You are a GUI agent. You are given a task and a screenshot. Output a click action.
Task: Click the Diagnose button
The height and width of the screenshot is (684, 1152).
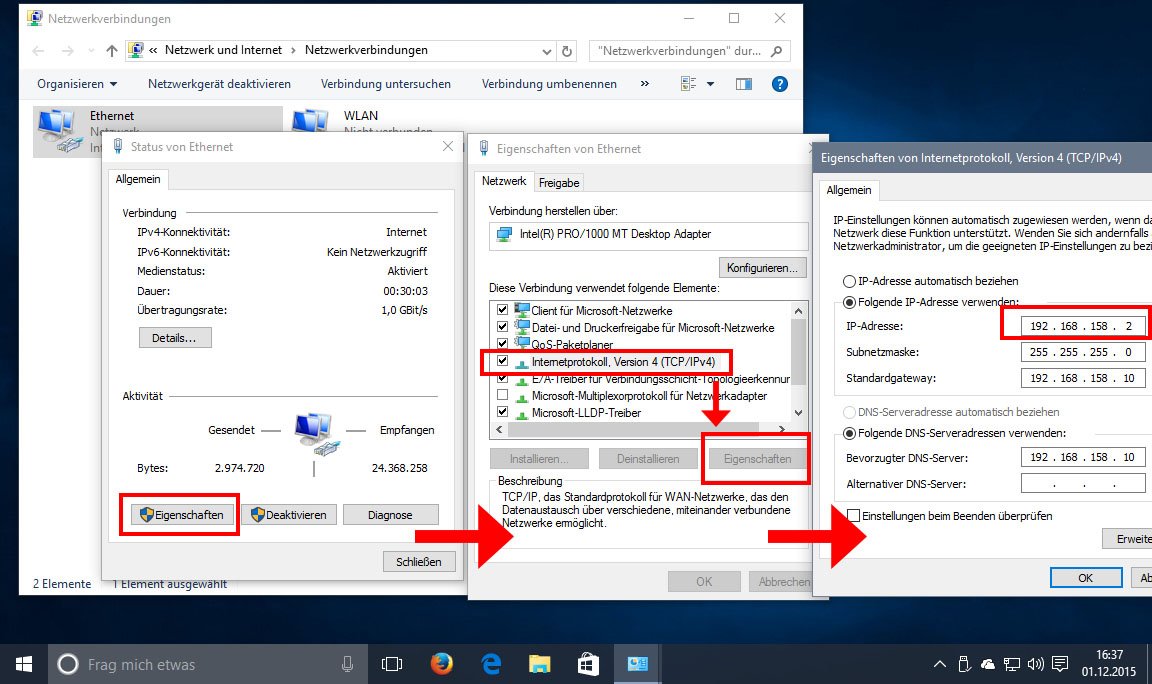390,514
